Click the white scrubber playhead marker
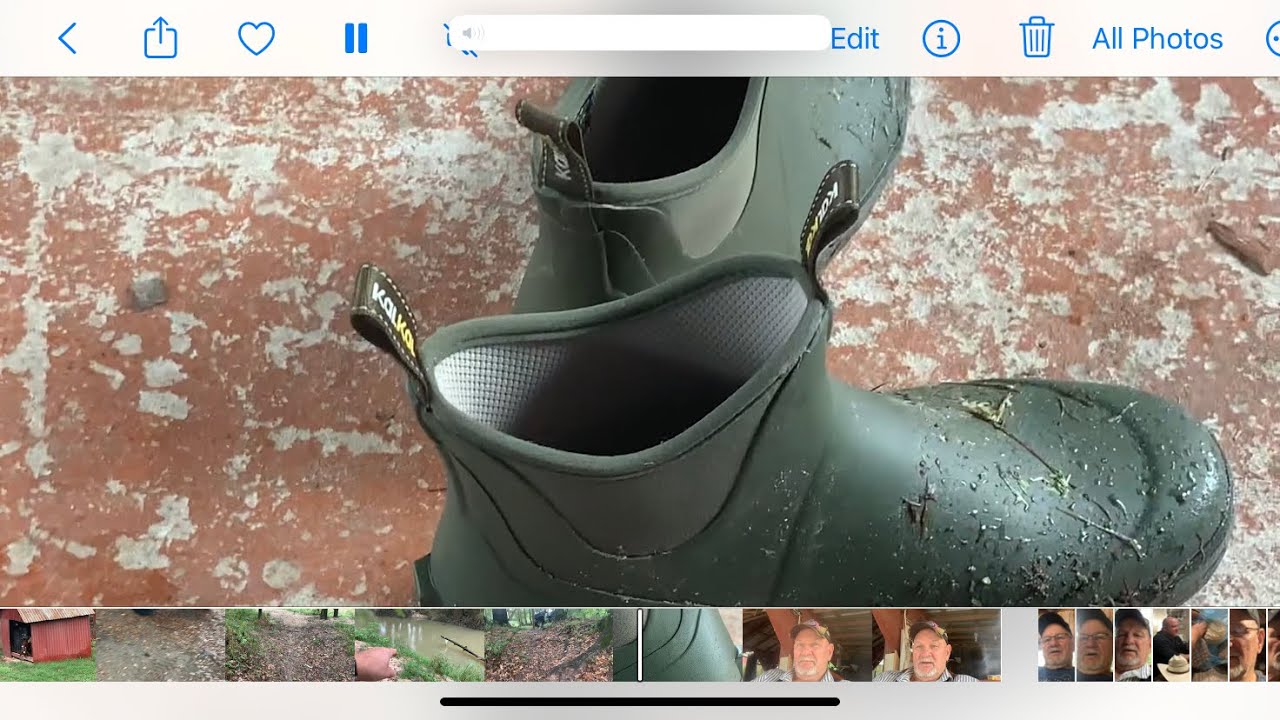This screenshot has width=1280, height=720. pos(640,645)
